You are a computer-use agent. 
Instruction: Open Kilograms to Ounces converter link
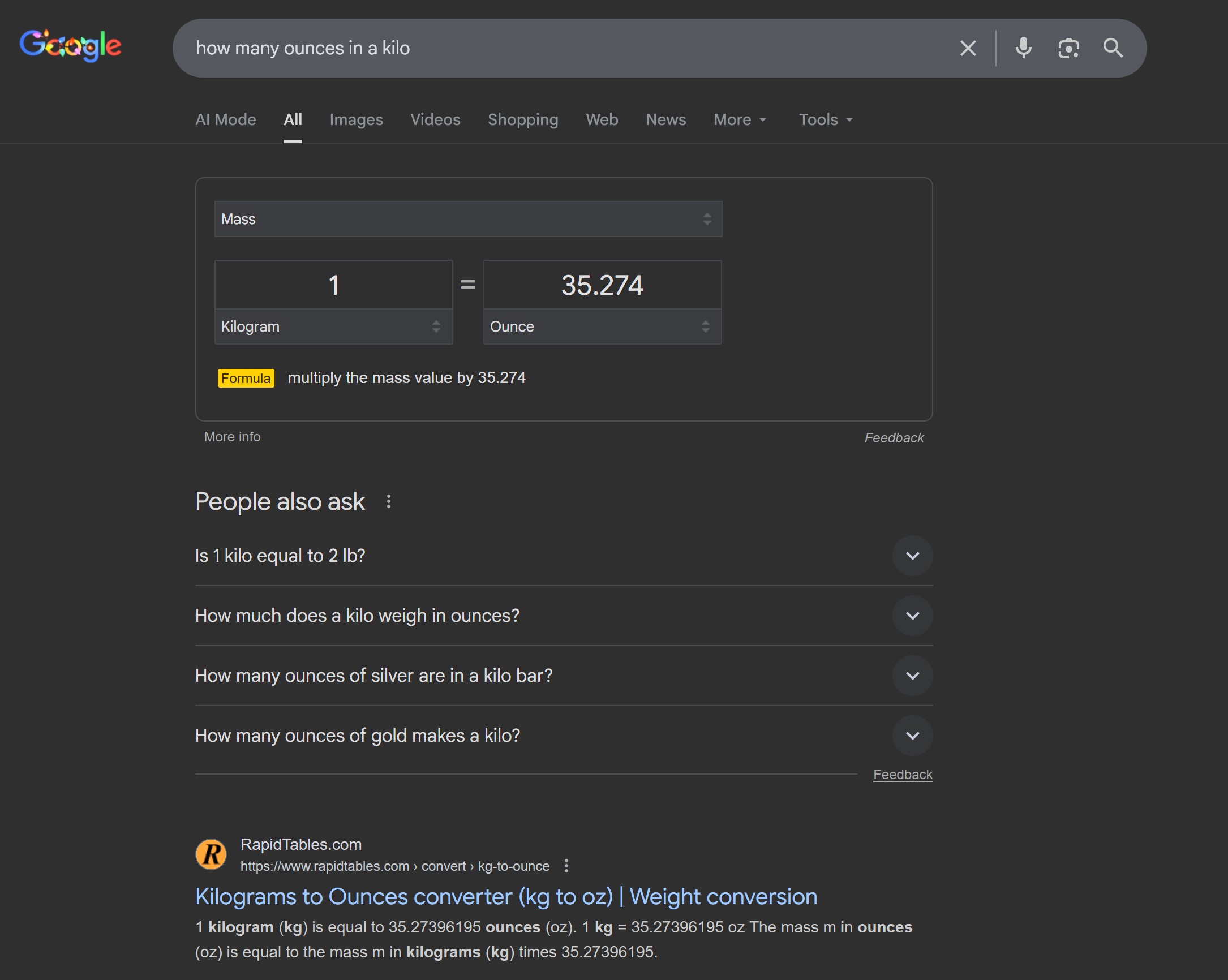506,897
